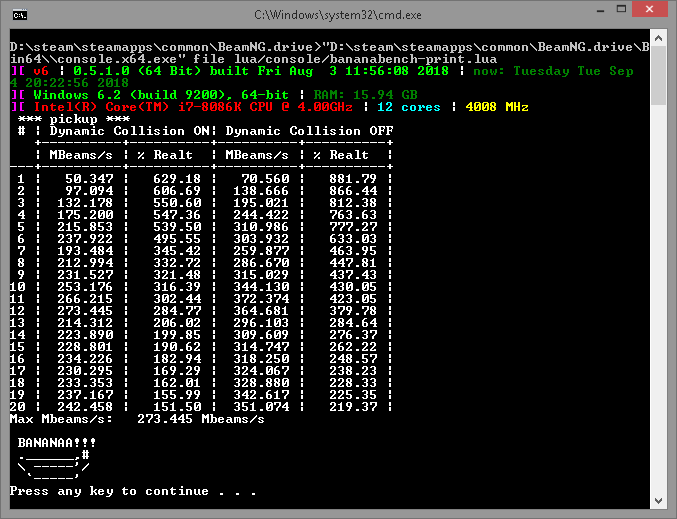The height and width of the screenshot is (519, 677).
Task: Click value '50.347' in row 1
Action: tap(89, 178)
